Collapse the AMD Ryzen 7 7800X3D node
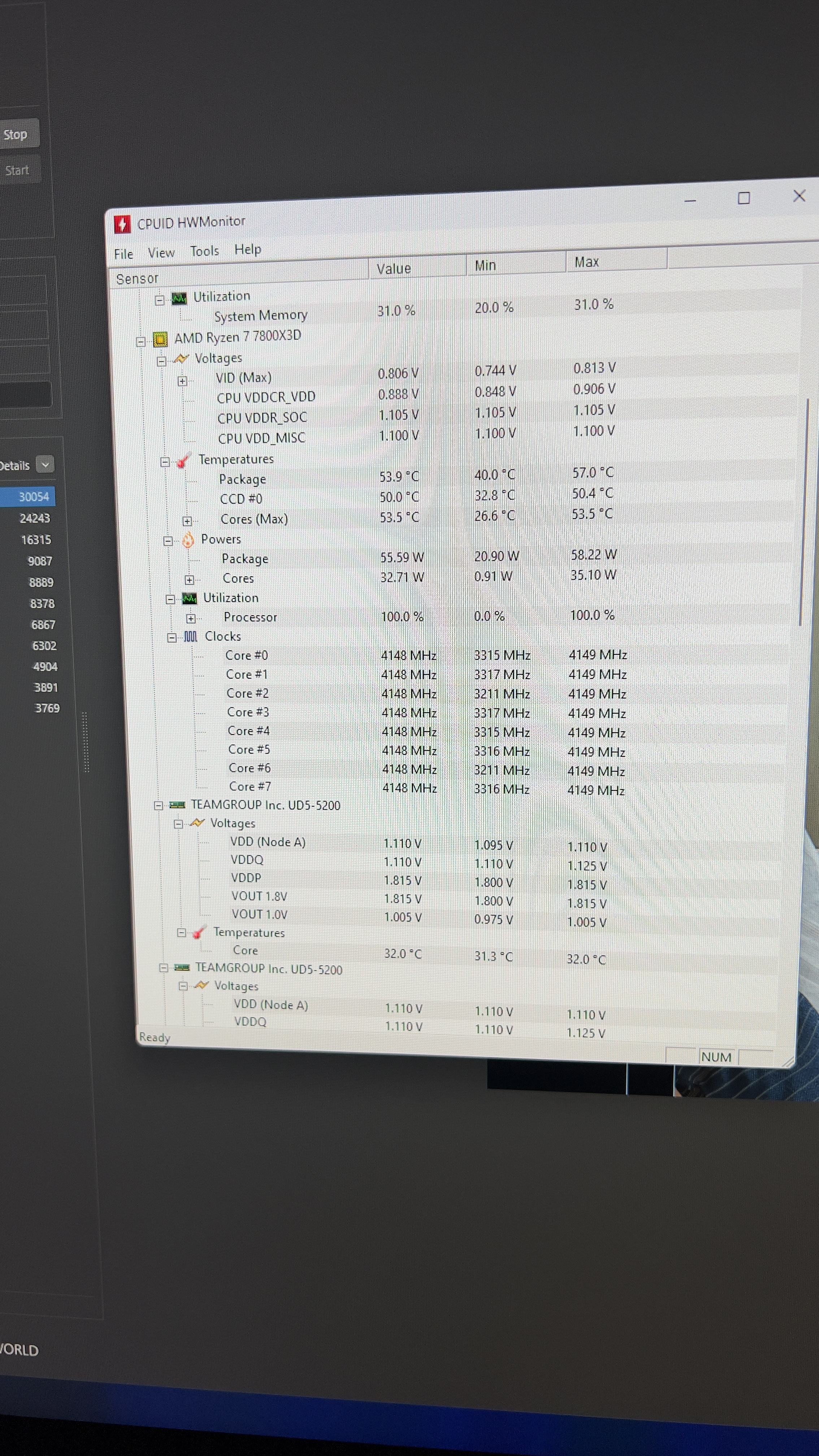Screen dimensions: 819x1456 tap(141, 341)
